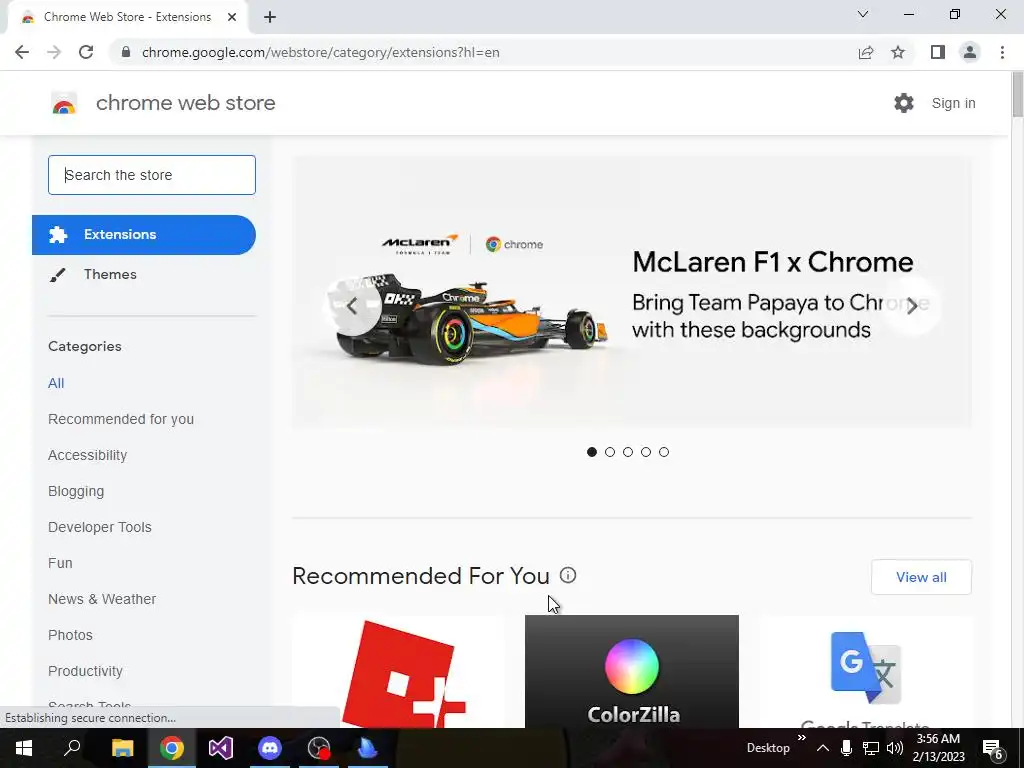Expand the Desktop toolbar chevron
This screenshot has width=1024, height=768.
(801, 738)
